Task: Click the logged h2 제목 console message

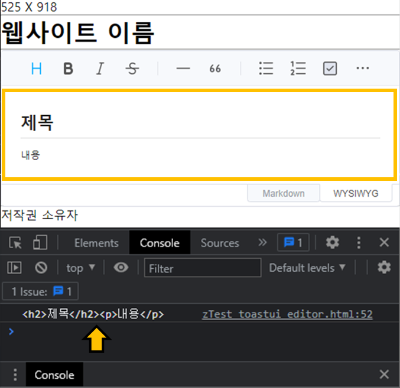Action: pyautogui.click(x=93, y=314)
